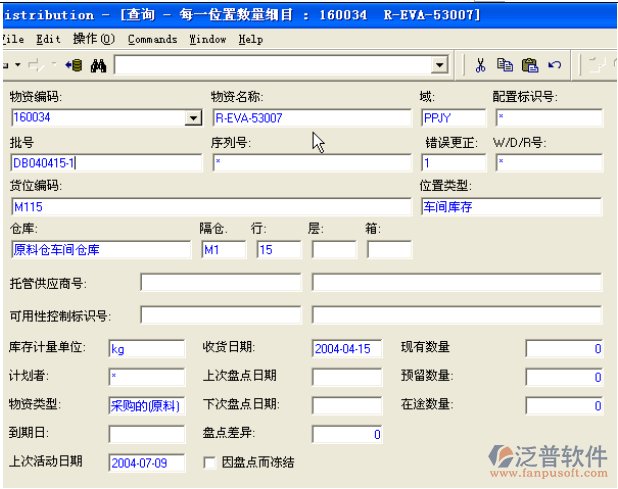Viewport: 618px width, 489px height.
Task: Open the Window menu
Action: pyautogui.click(x=207, y=39)
